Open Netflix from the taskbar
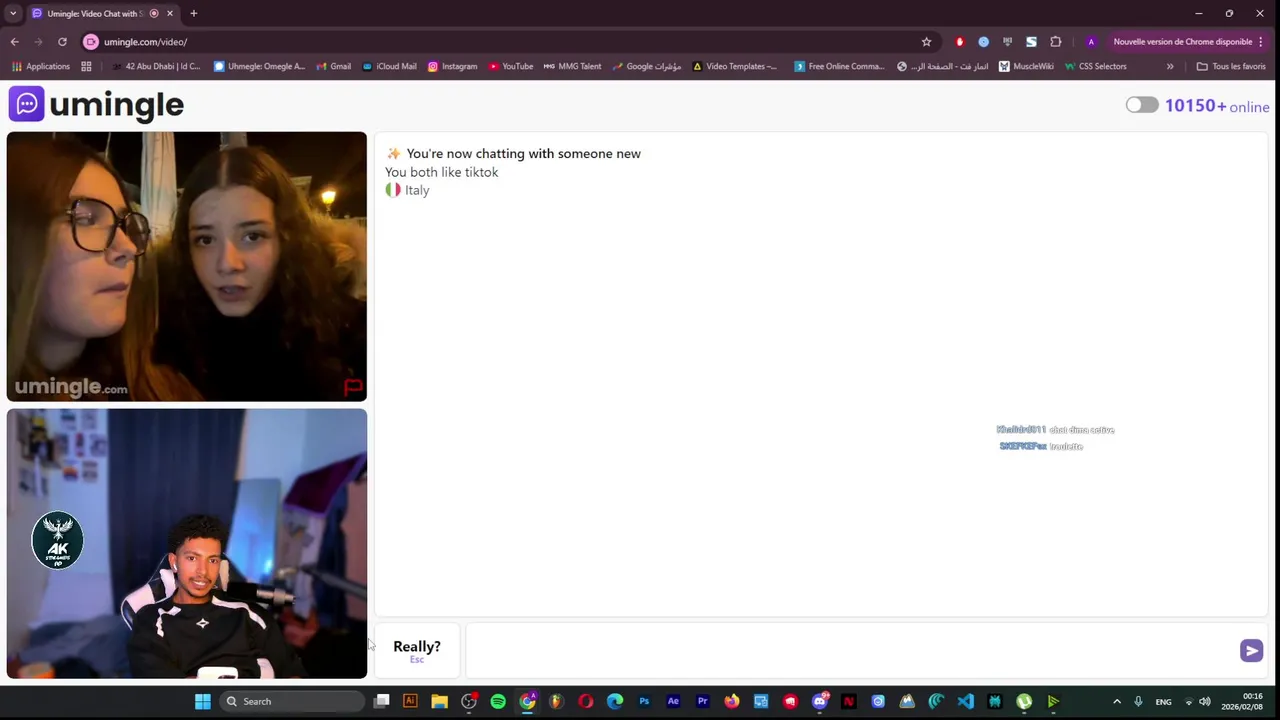1280x720 pixels. coord(849,701)
